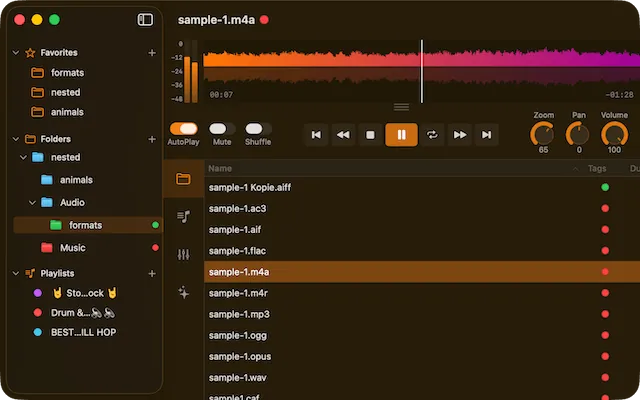Screen dimensions: 640x400
Task: Click the green tag dot on formats folder
Action: click(x=155, y=225)
